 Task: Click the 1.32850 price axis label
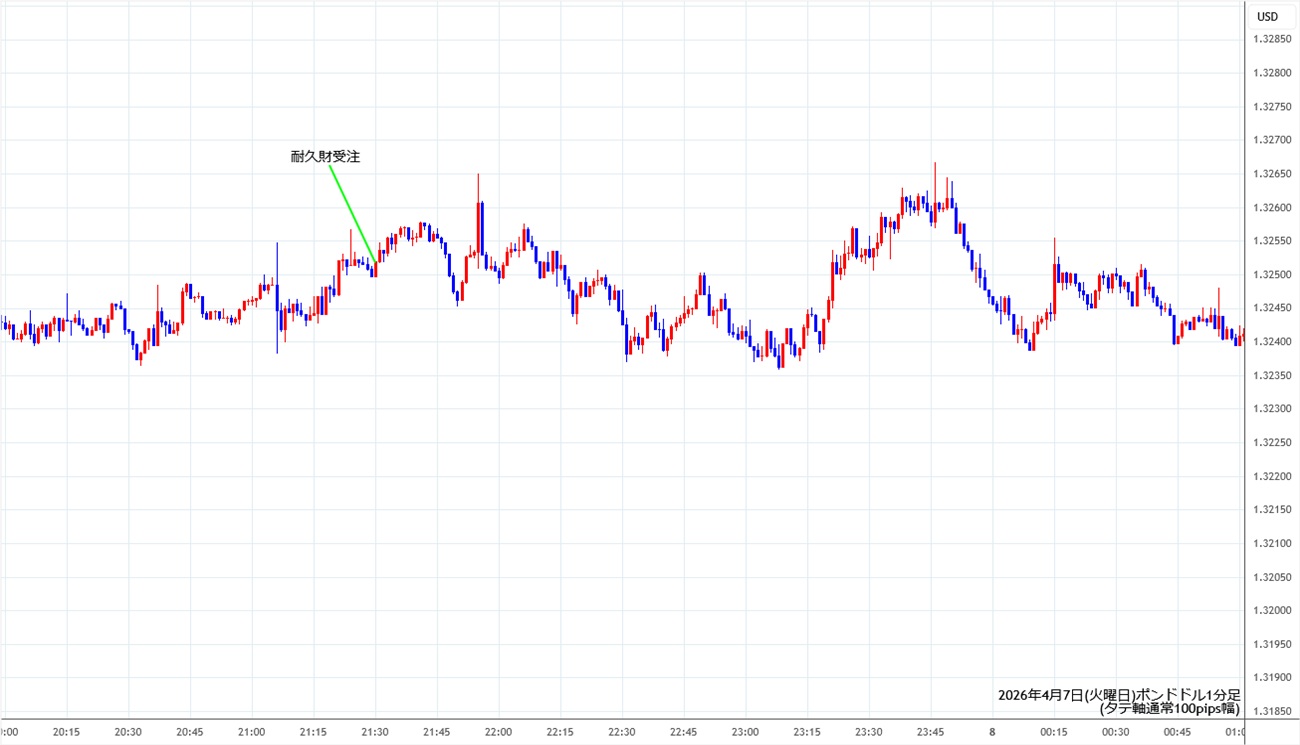tap(1272, 39)
